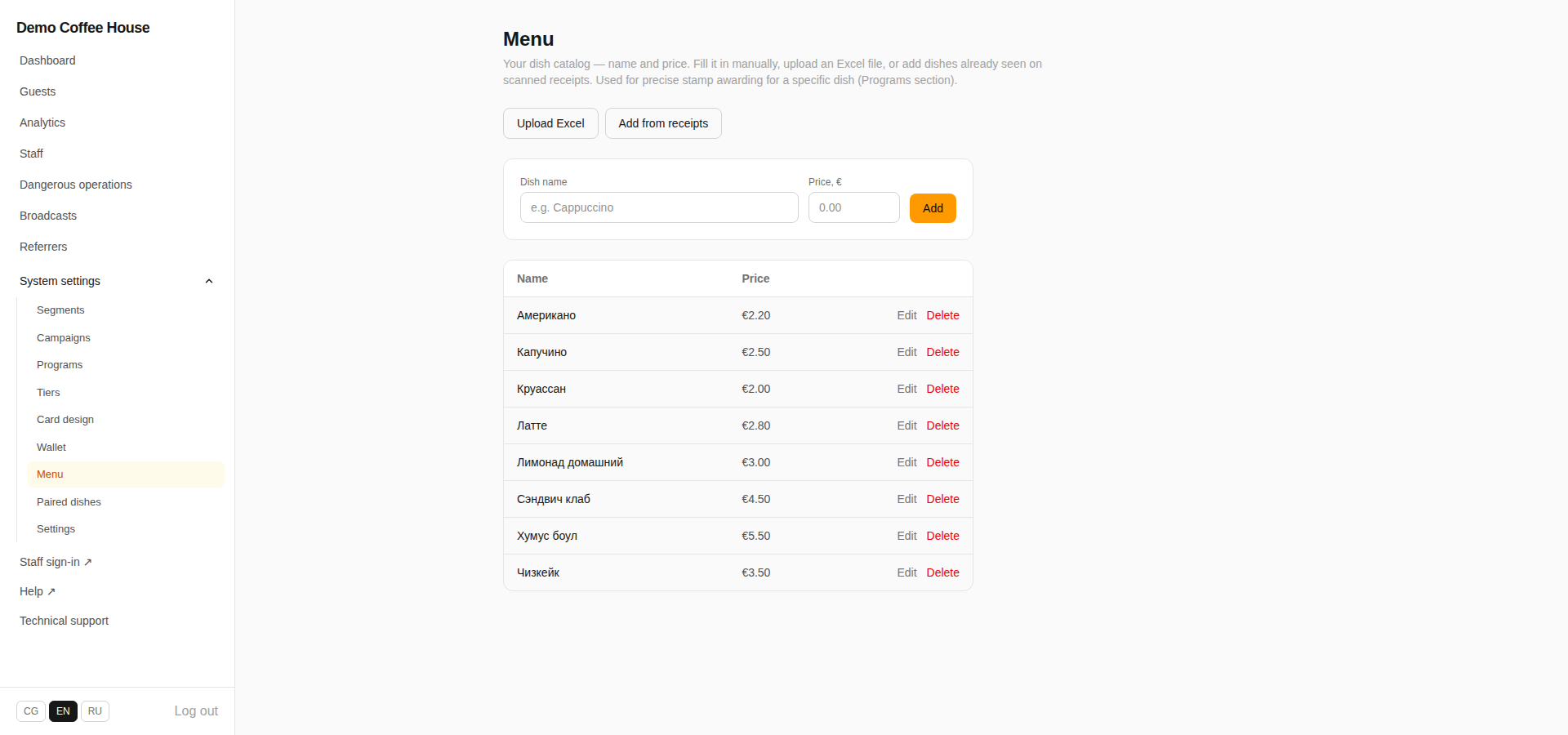Delete the Круассан dish

pos(942,389)
